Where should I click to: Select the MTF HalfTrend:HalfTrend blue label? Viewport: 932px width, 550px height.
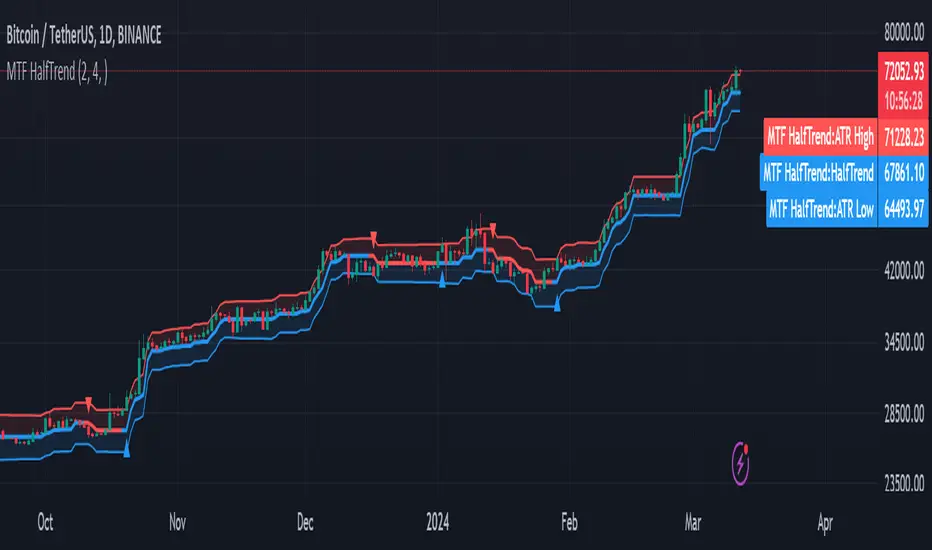818,173
